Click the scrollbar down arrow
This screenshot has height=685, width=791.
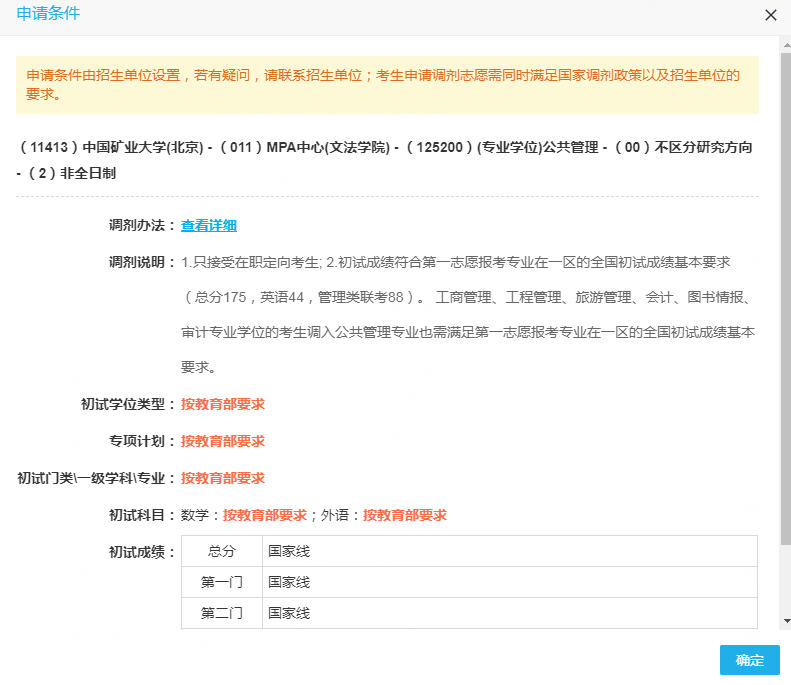[786, 621]
